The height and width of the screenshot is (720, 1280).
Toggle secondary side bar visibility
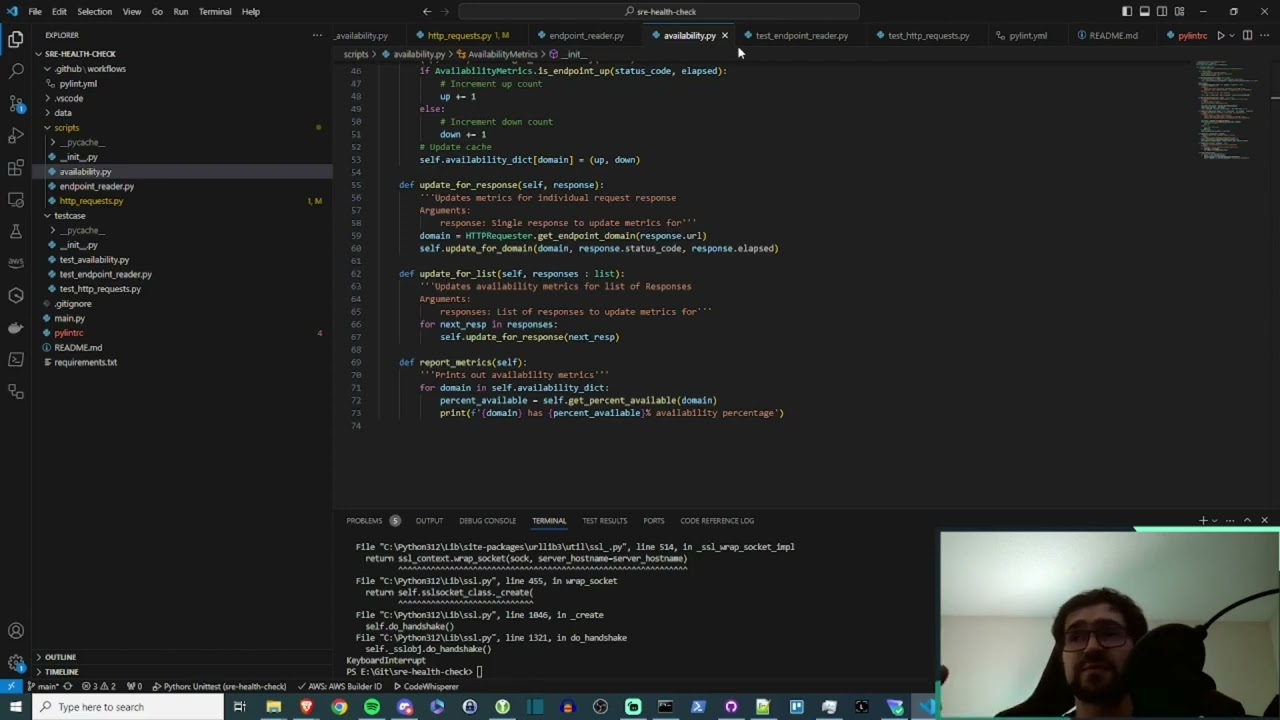(1162, 11)
